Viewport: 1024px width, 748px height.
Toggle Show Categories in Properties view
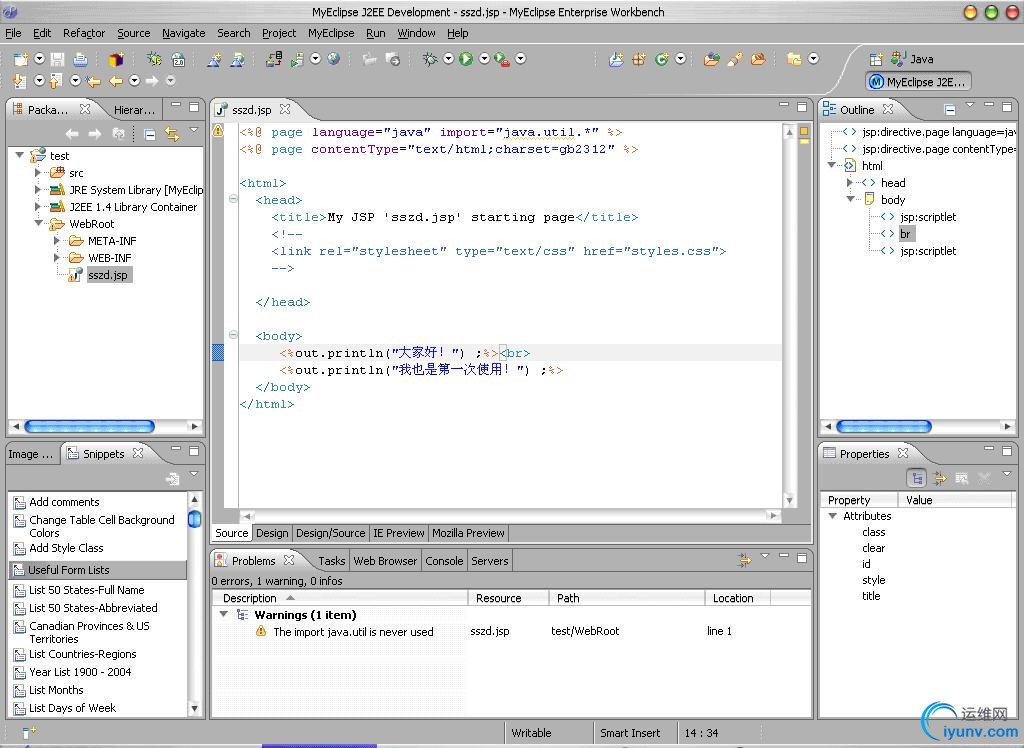[917, 478]
